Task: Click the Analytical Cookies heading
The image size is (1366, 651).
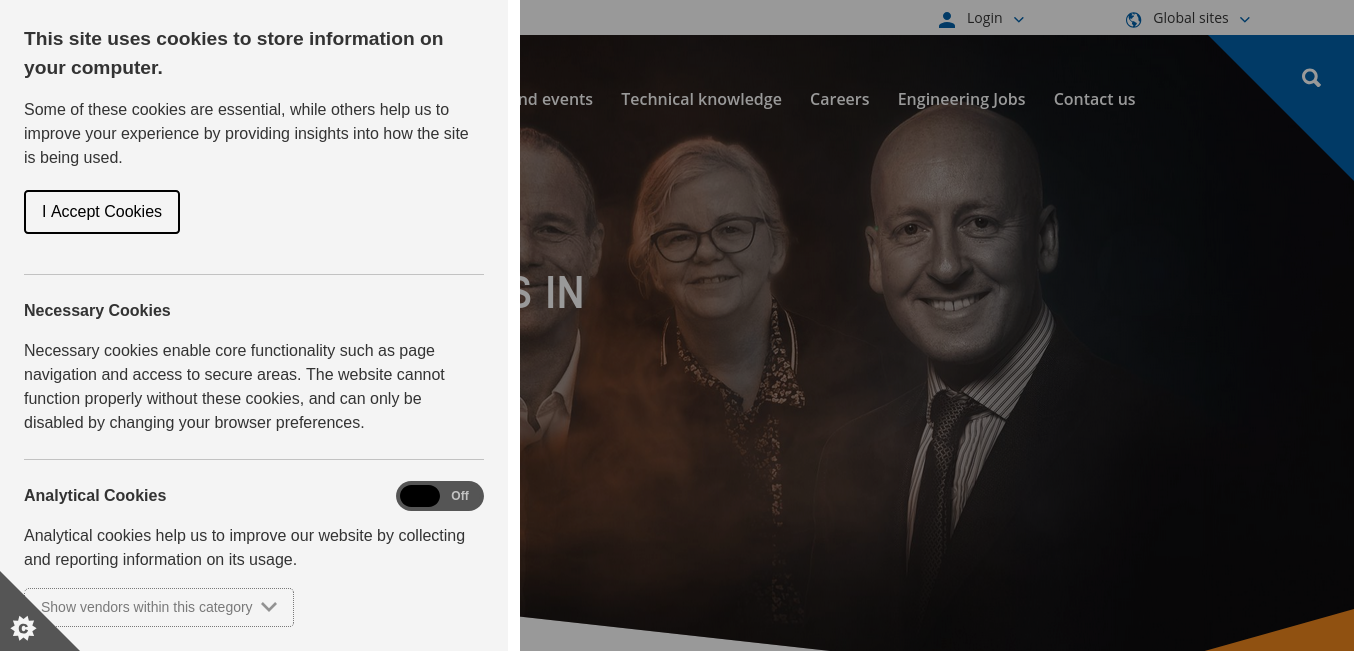Action: pos(95,496)
